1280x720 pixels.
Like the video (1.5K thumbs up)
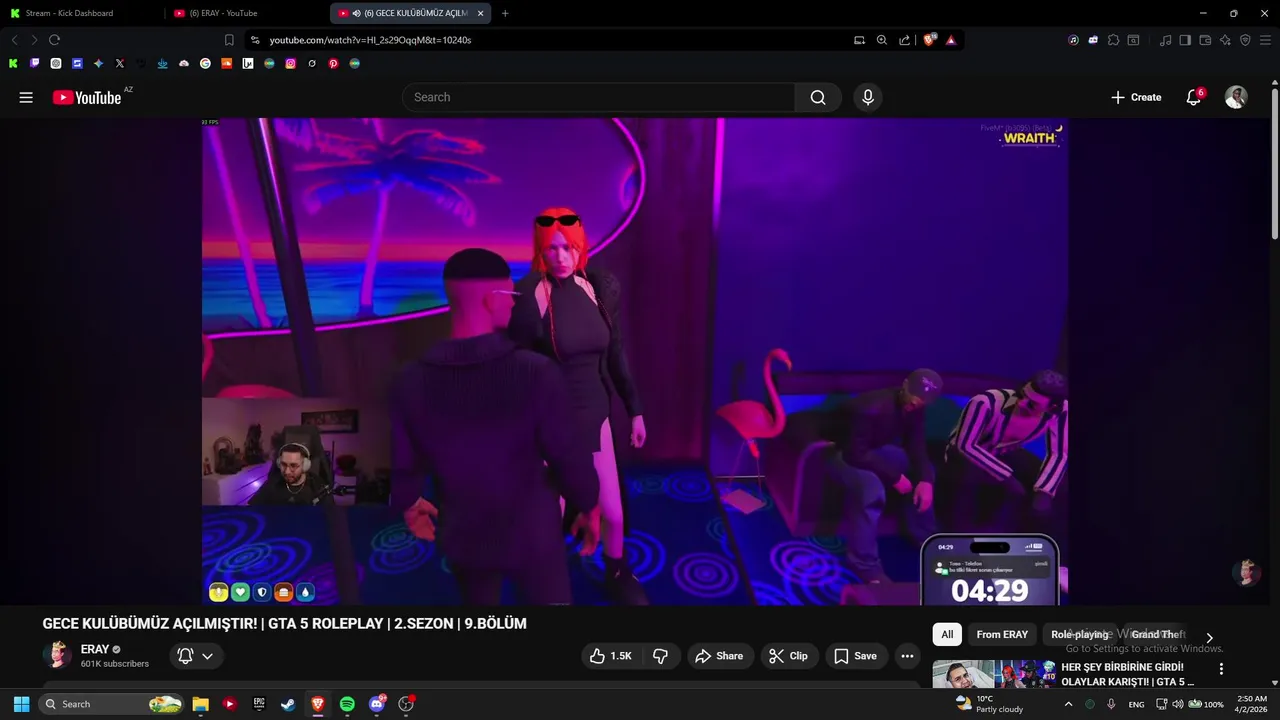click(x=610, y=656)
